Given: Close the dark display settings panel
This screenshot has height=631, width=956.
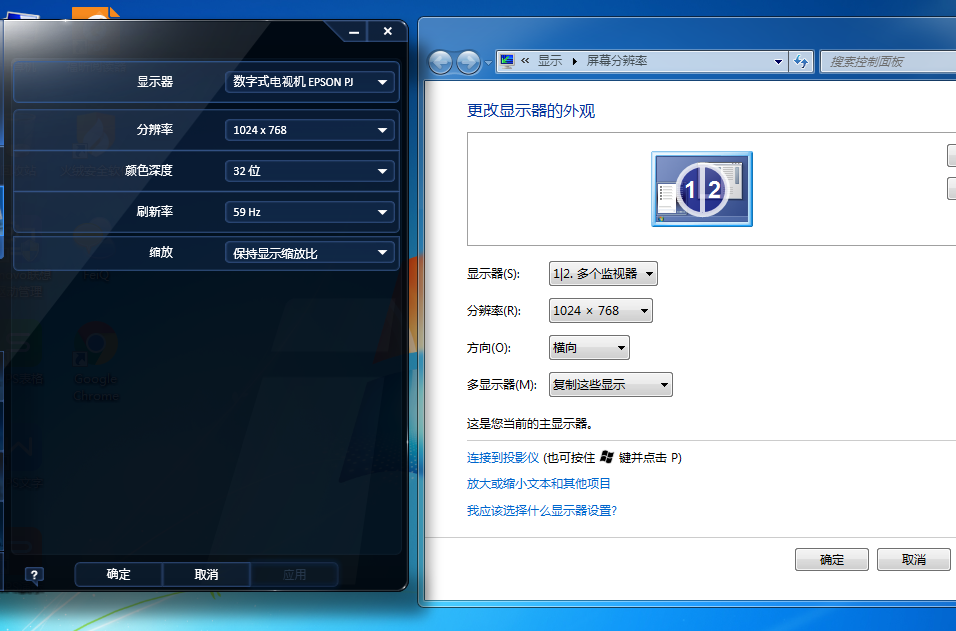Looking at the screenshot, I should click(x=387, y=32).
